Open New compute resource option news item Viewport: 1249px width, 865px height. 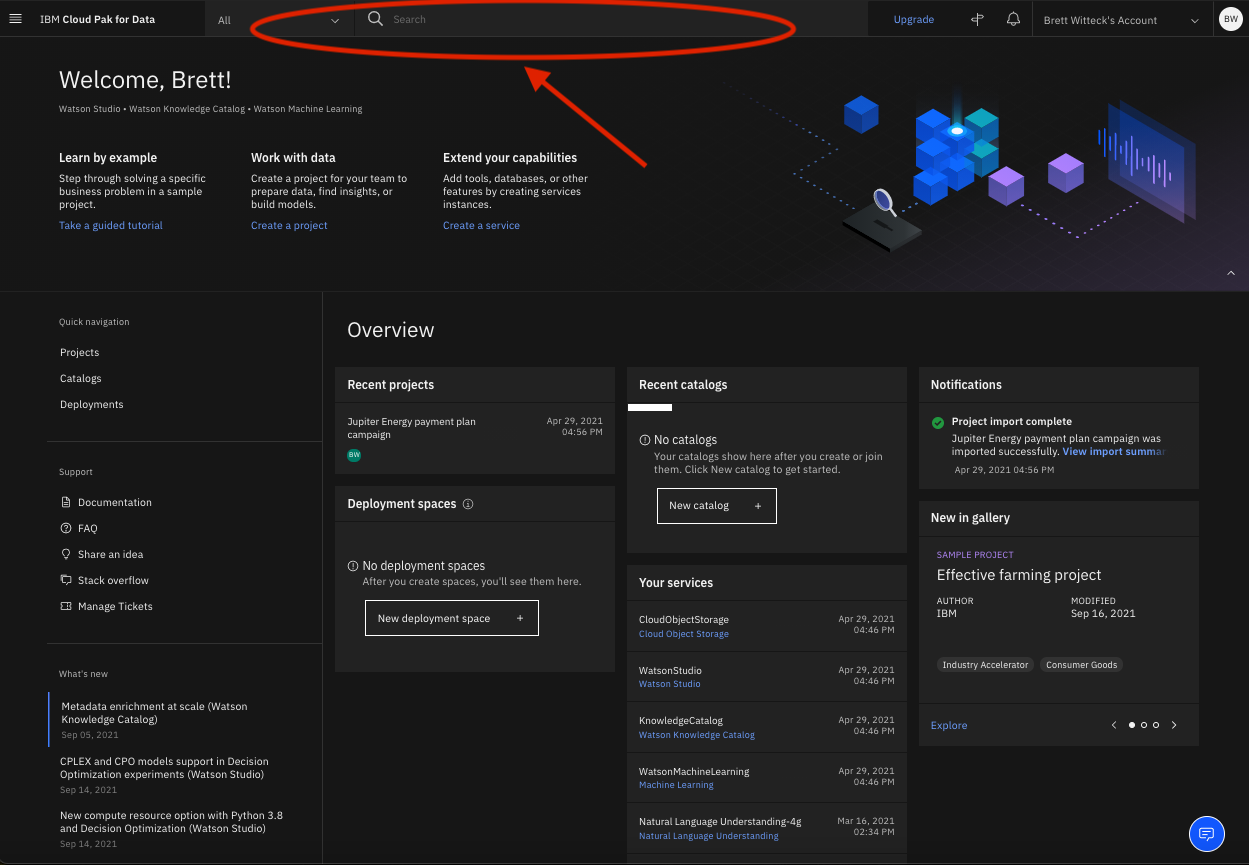(x=171, y=822)
